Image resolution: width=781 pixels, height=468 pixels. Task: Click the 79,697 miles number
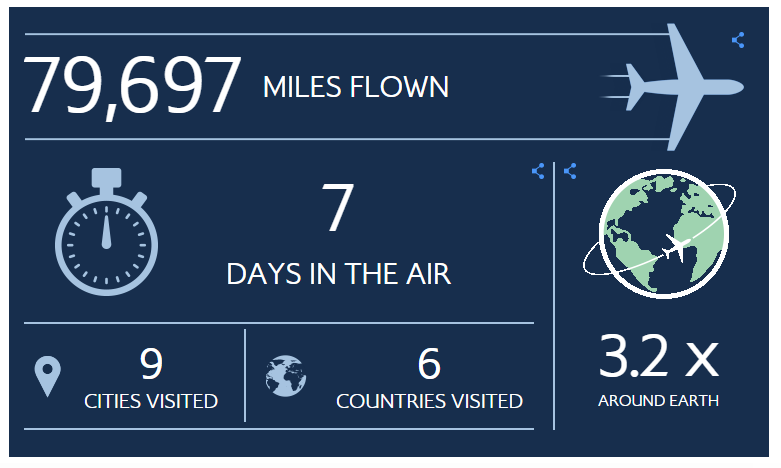(x=132, y=86)
